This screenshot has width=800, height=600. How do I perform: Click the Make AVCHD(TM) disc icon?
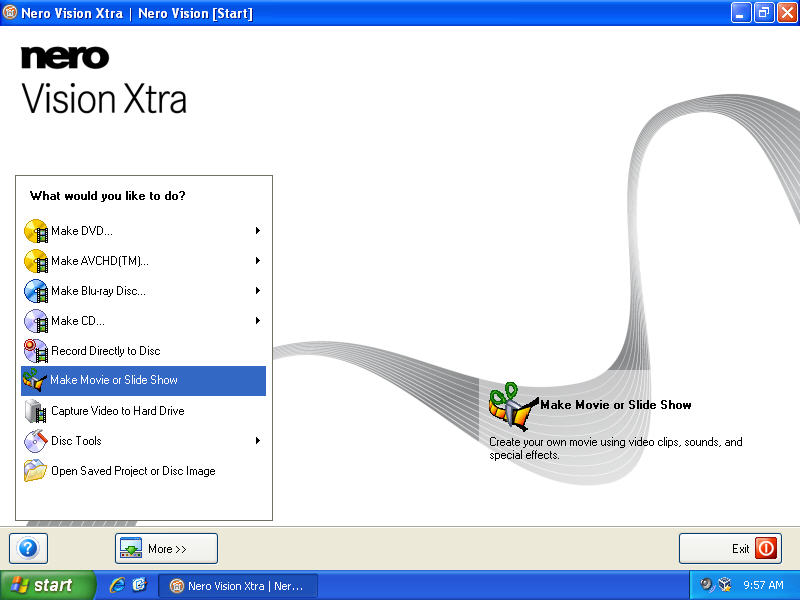click(36, 261)
